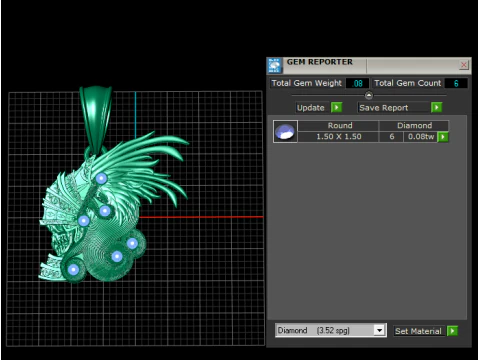Click the green arrow at end of 0.08tw row

point(443,137)
